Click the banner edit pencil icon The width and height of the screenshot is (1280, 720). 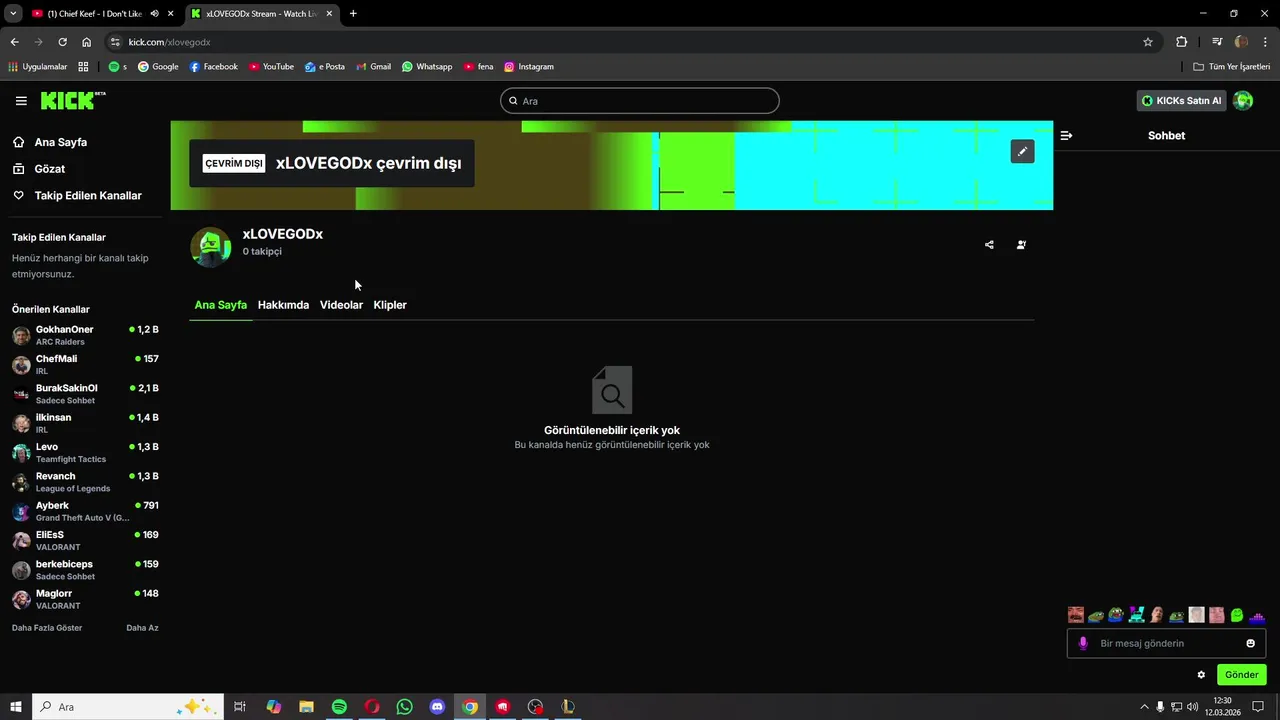[1022, 152]
